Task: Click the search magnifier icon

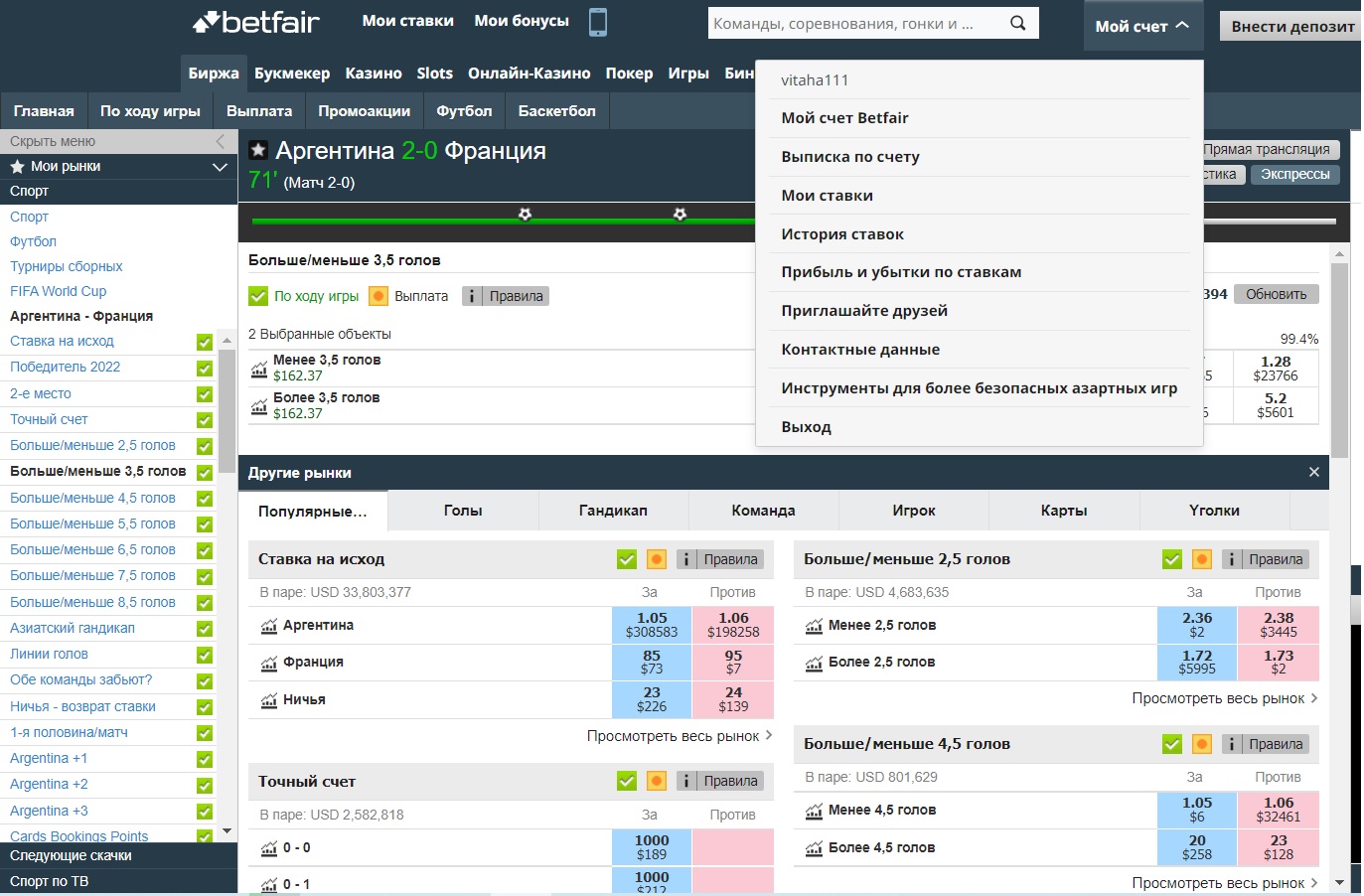Action: click(x=1017, y=23)
